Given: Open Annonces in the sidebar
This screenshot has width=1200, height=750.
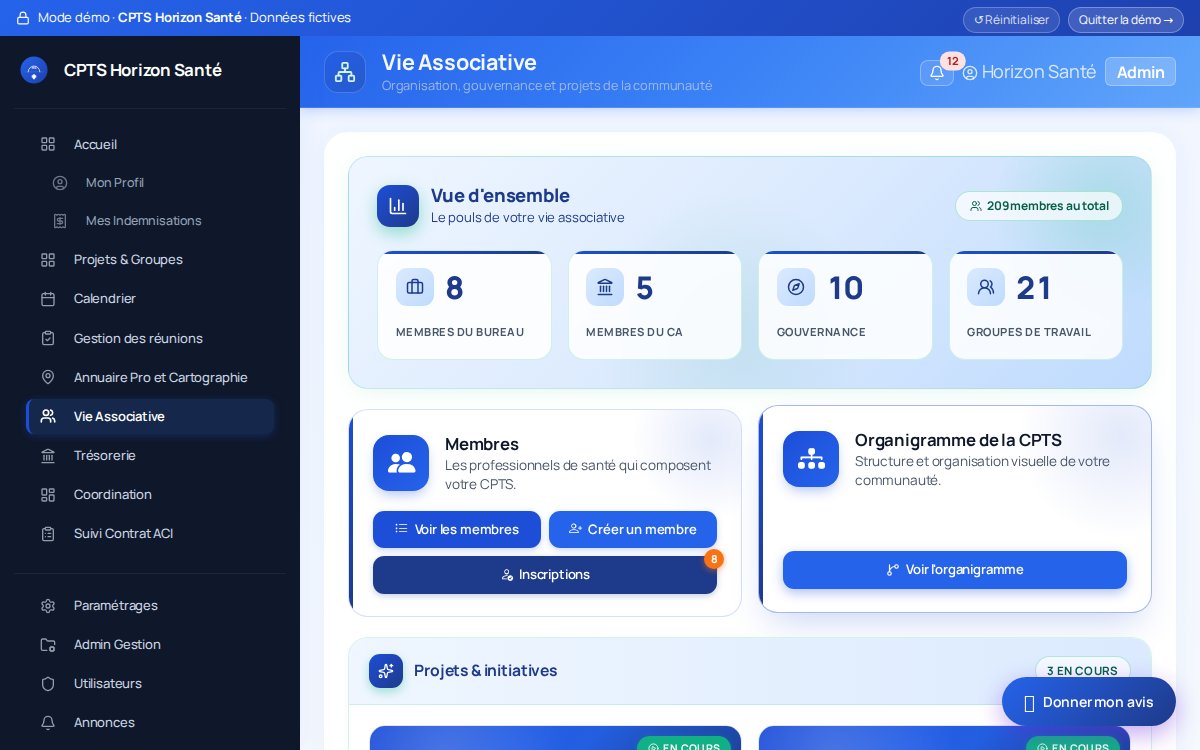Looking at the screenshot, I should point(150,723).
